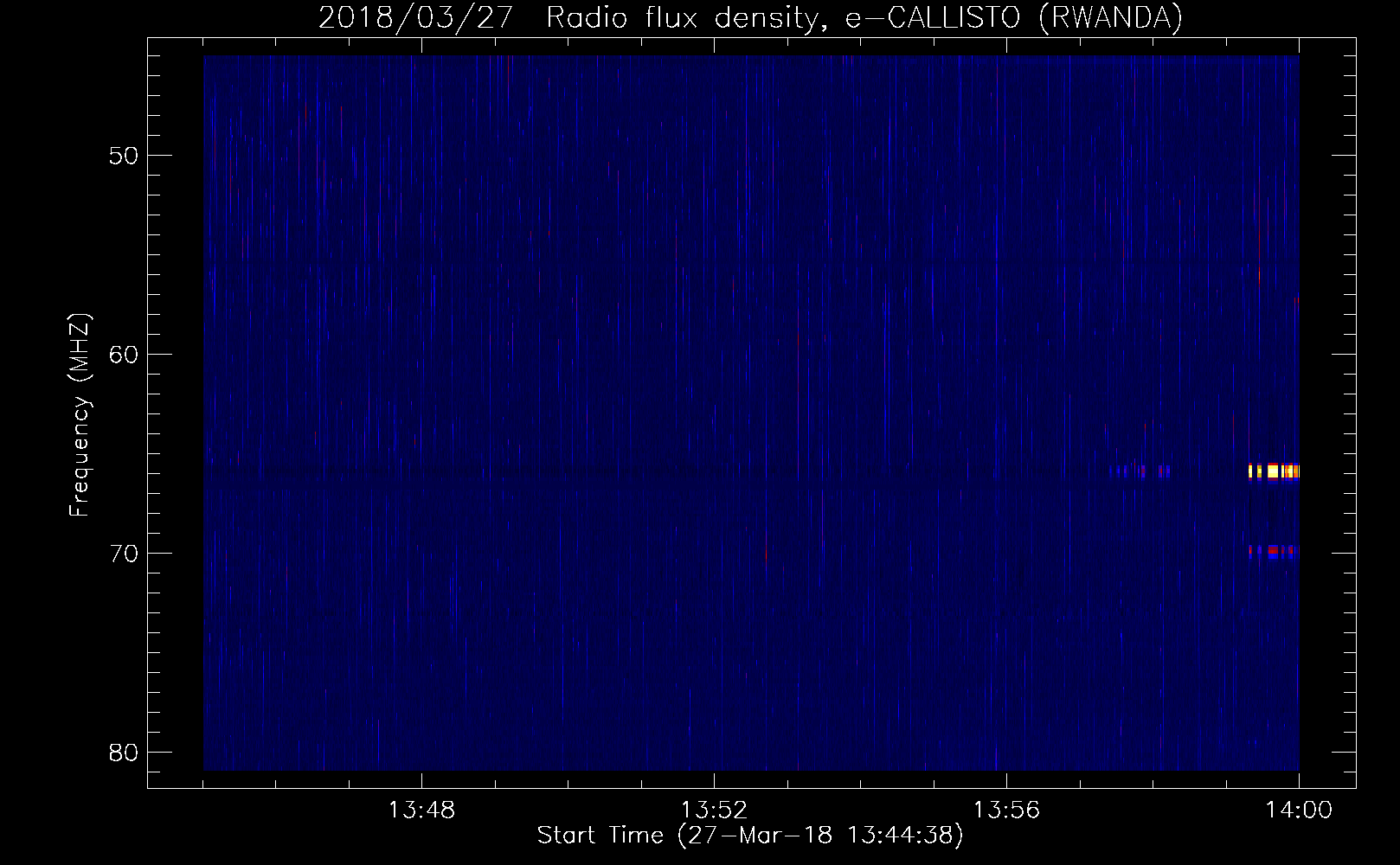Click the 13:52 time tick label
1400x865 pixels.
point(714,811)
